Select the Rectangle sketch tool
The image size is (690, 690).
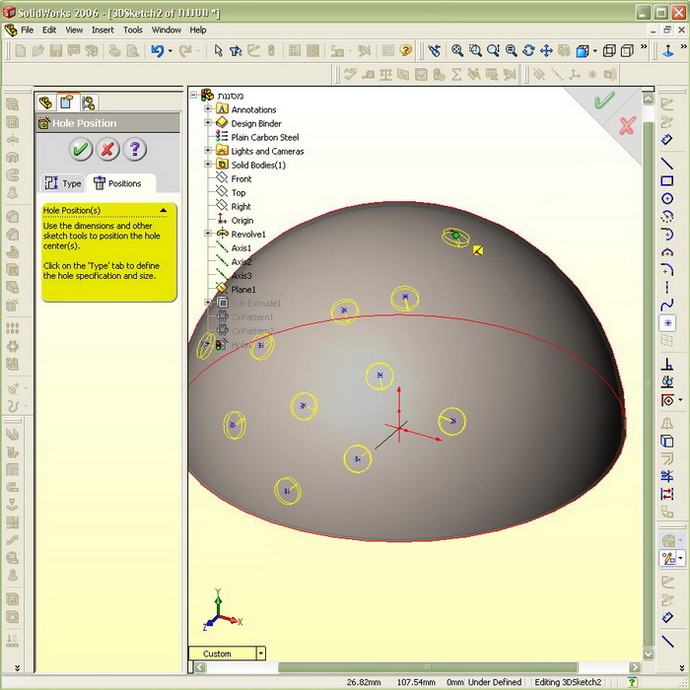click(x=667, y=181)
